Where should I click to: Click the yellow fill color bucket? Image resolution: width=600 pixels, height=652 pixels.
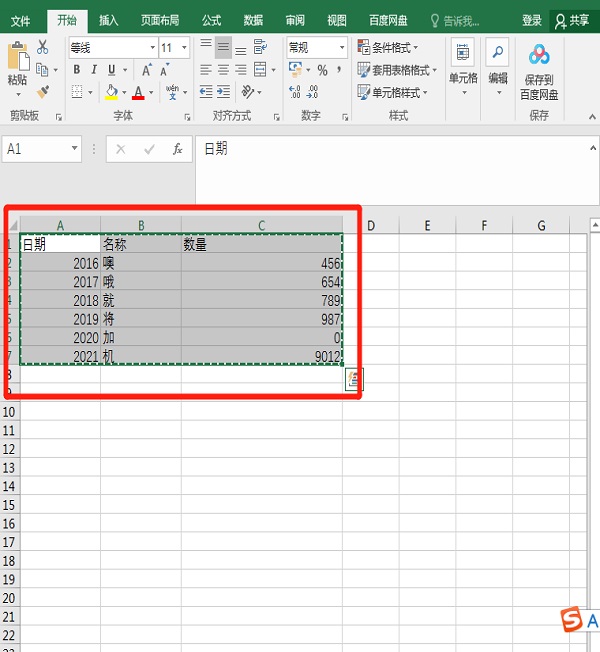pyautogui.click(x=111, y=93)
